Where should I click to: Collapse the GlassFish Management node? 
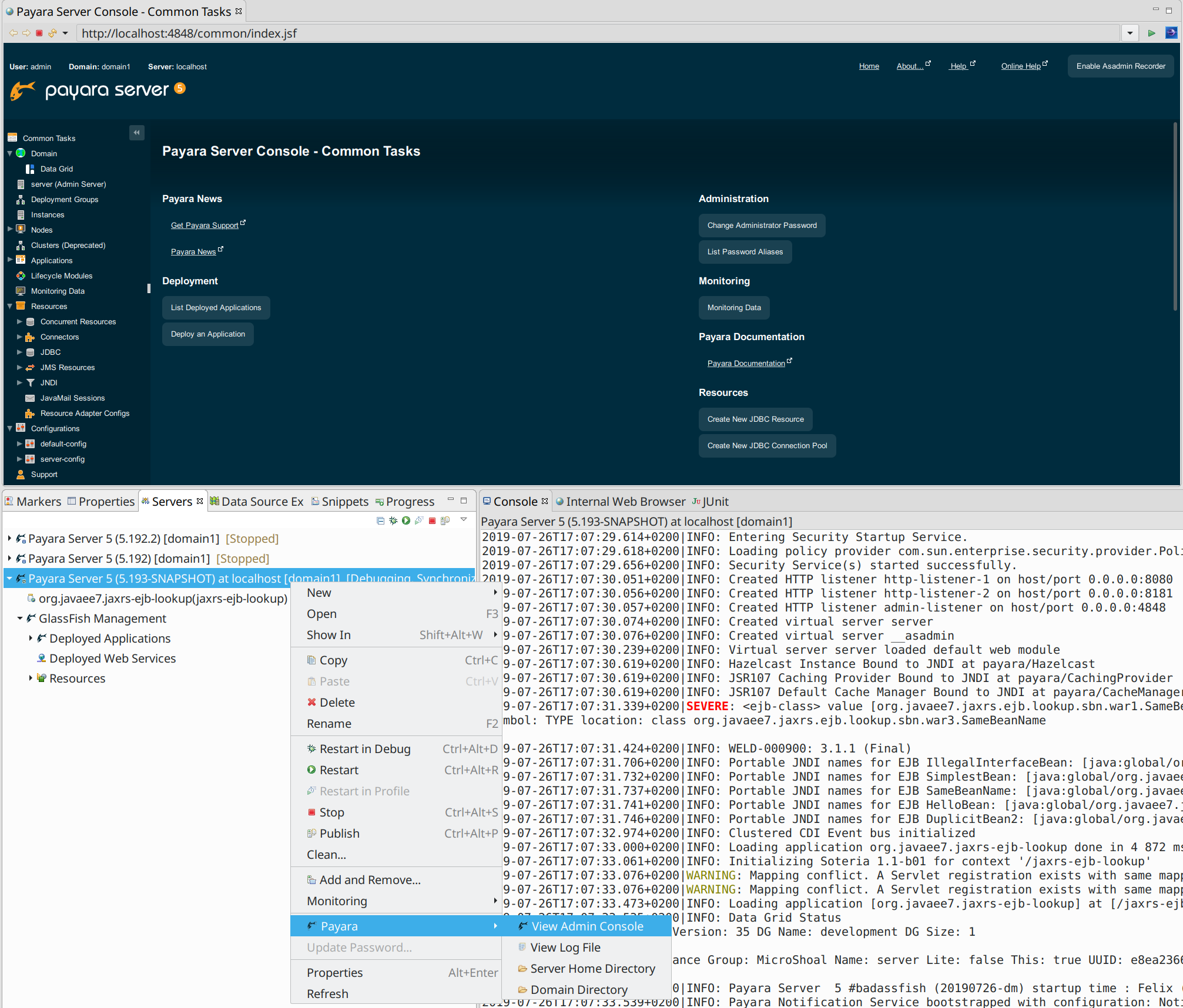pyautogui.click(x=20, y=618)
